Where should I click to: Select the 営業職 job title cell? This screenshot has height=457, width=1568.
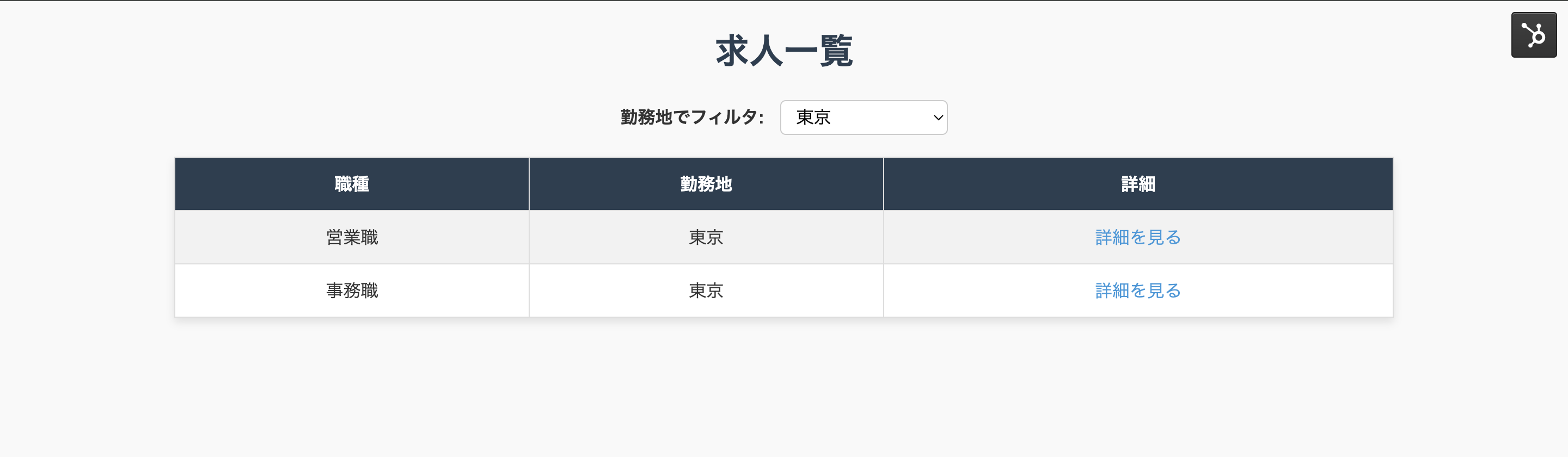click(x=352, y=237)
